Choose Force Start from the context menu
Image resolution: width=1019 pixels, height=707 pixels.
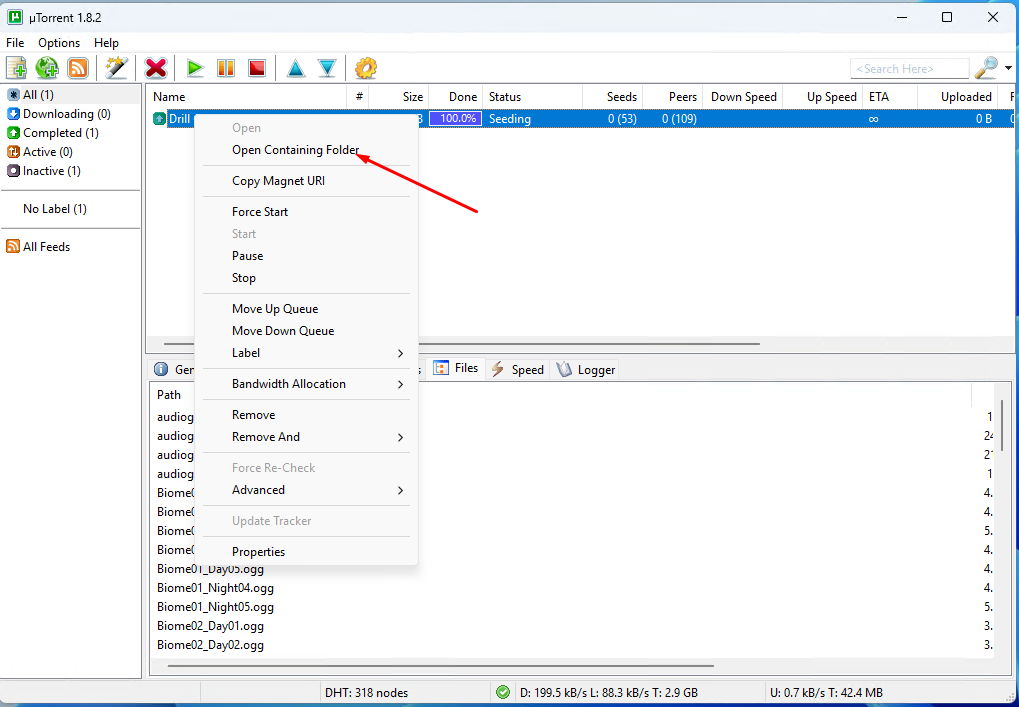point(306,212)
